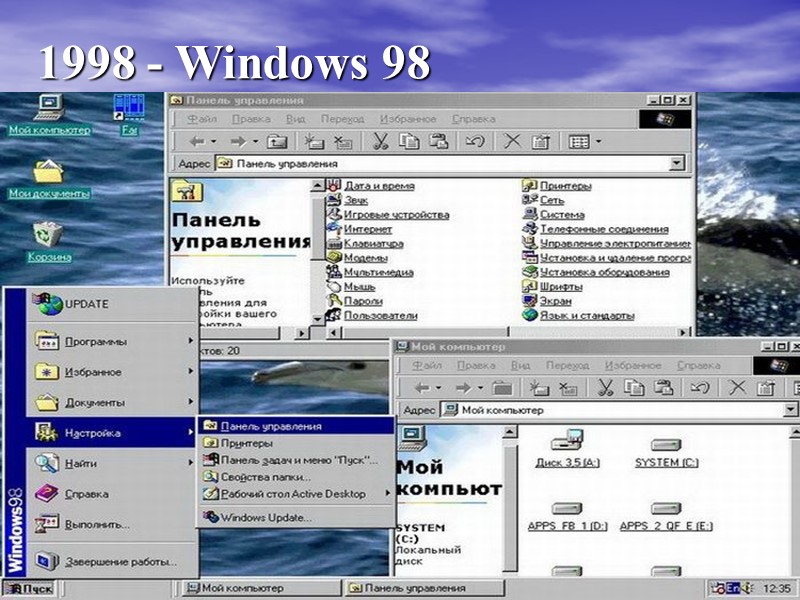
Task: Open the Мои документы desktop folder
Action: [x=49, y=180]
